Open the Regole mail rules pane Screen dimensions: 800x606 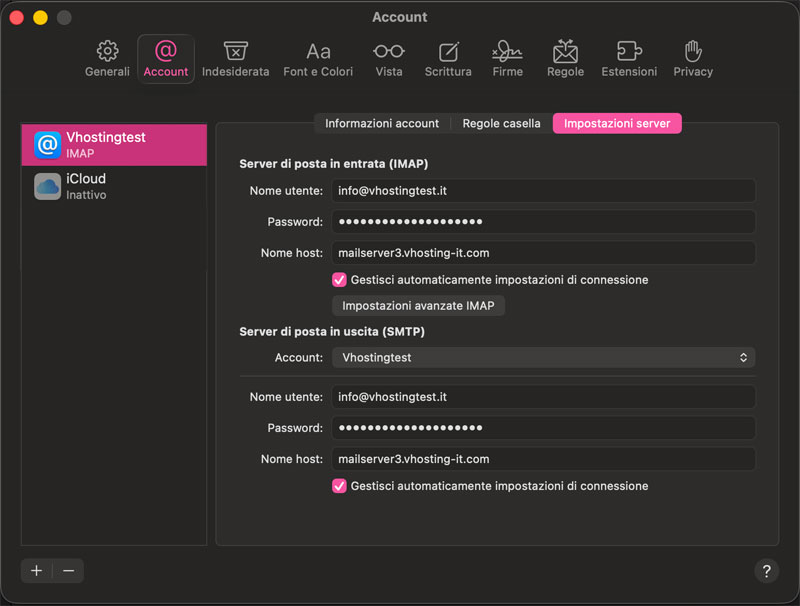(x=565, y=59)
